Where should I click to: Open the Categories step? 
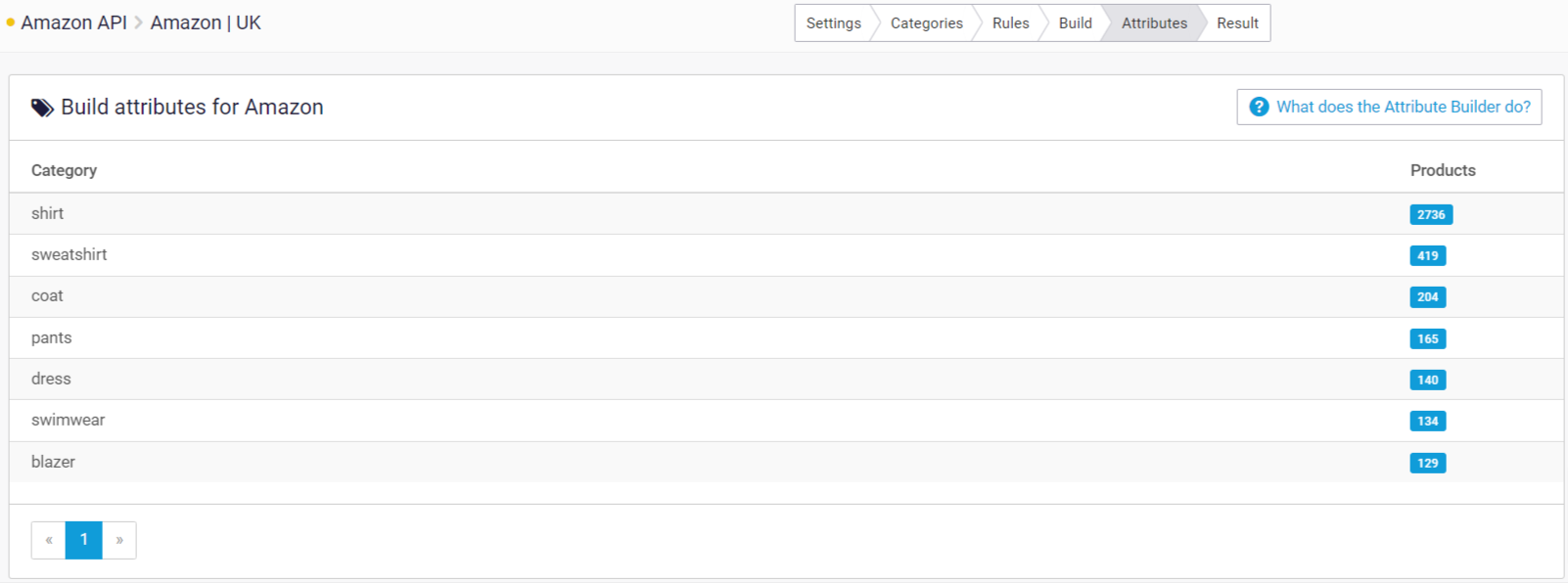tap(926, 23)
